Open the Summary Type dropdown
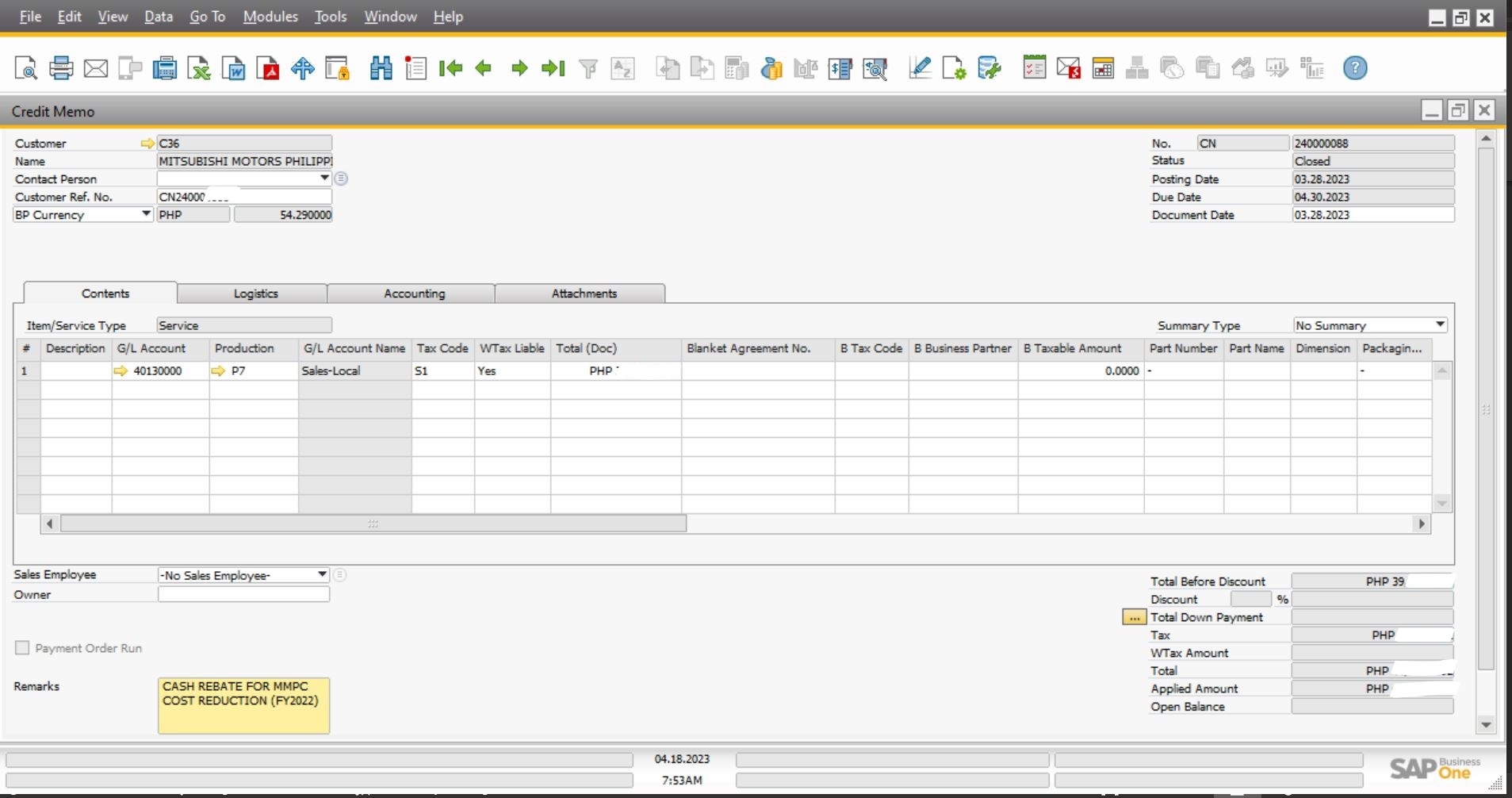1512x798 pixels. click(1441, 325)
